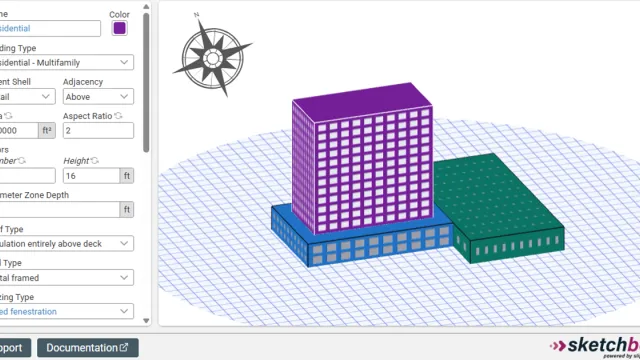
Task: Click the floor Height refresh icon
Action: coord(95,161)
